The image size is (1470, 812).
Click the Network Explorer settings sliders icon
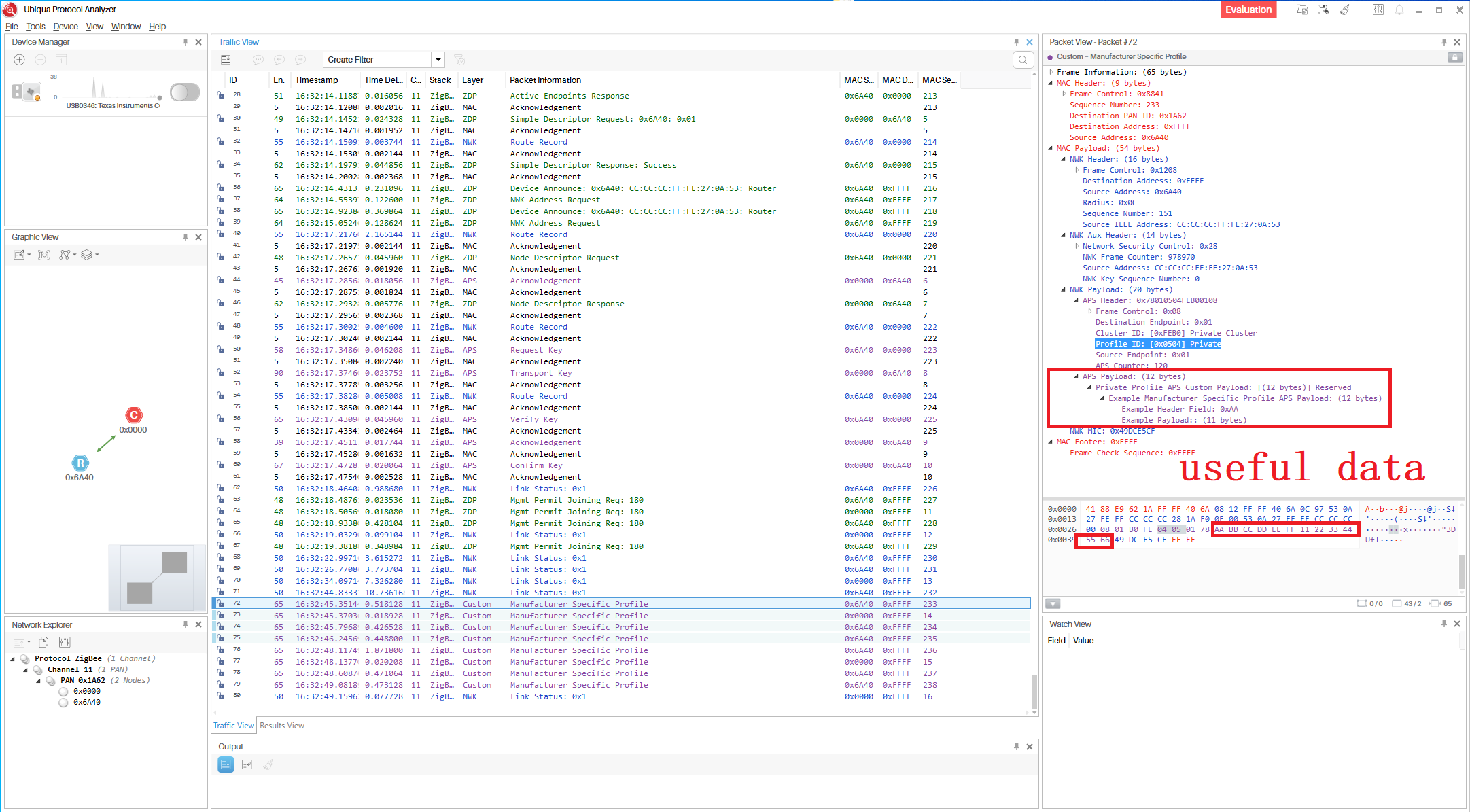coord(65,642)
